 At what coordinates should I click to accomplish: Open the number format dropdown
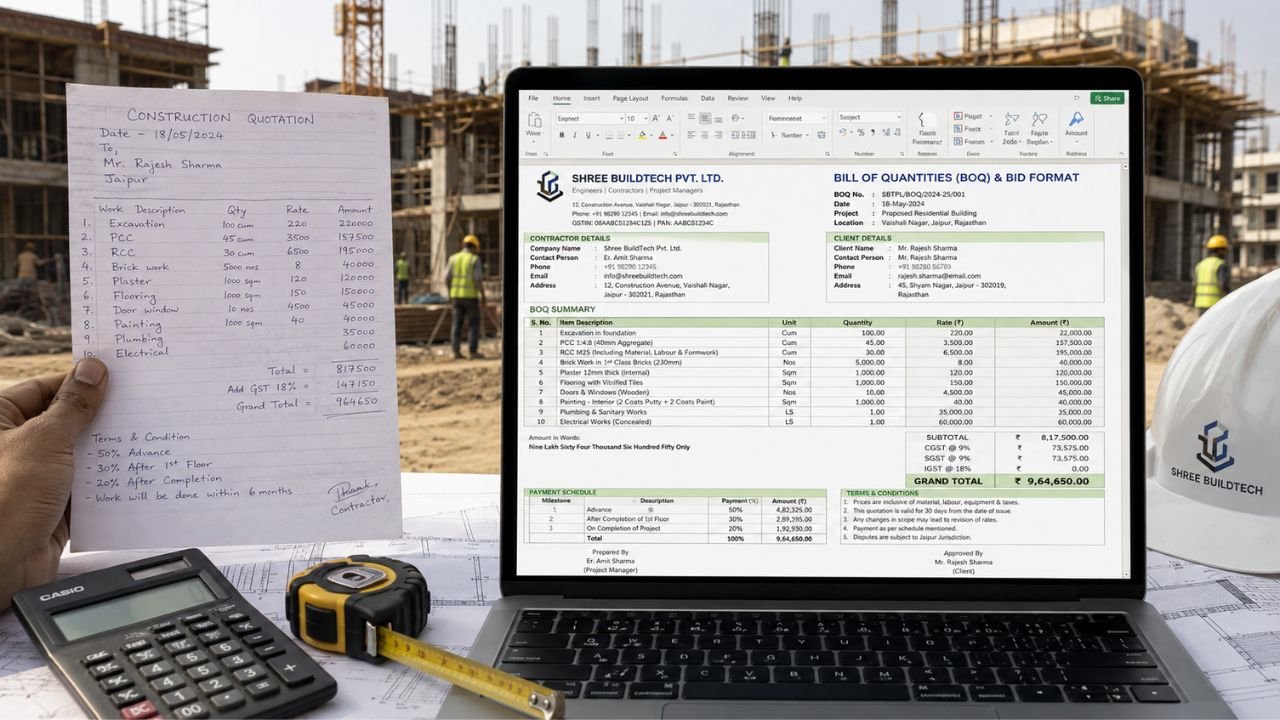tap(870, 117)
